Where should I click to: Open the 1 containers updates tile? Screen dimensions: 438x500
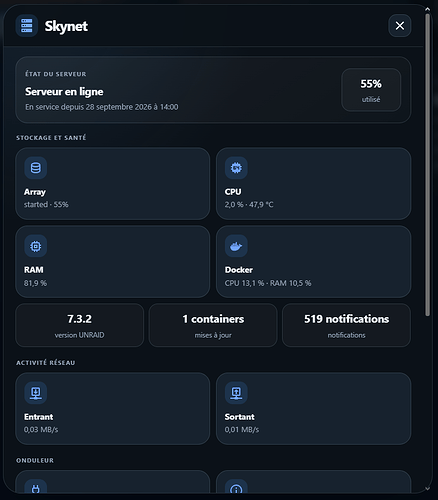point(213,325)
